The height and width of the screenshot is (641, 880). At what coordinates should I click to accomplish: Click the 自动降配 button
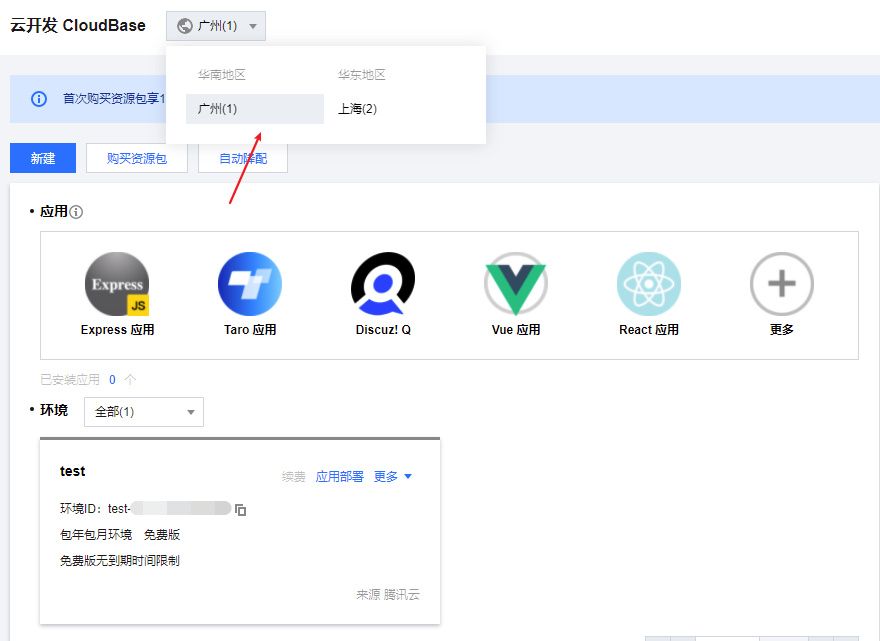243,158
